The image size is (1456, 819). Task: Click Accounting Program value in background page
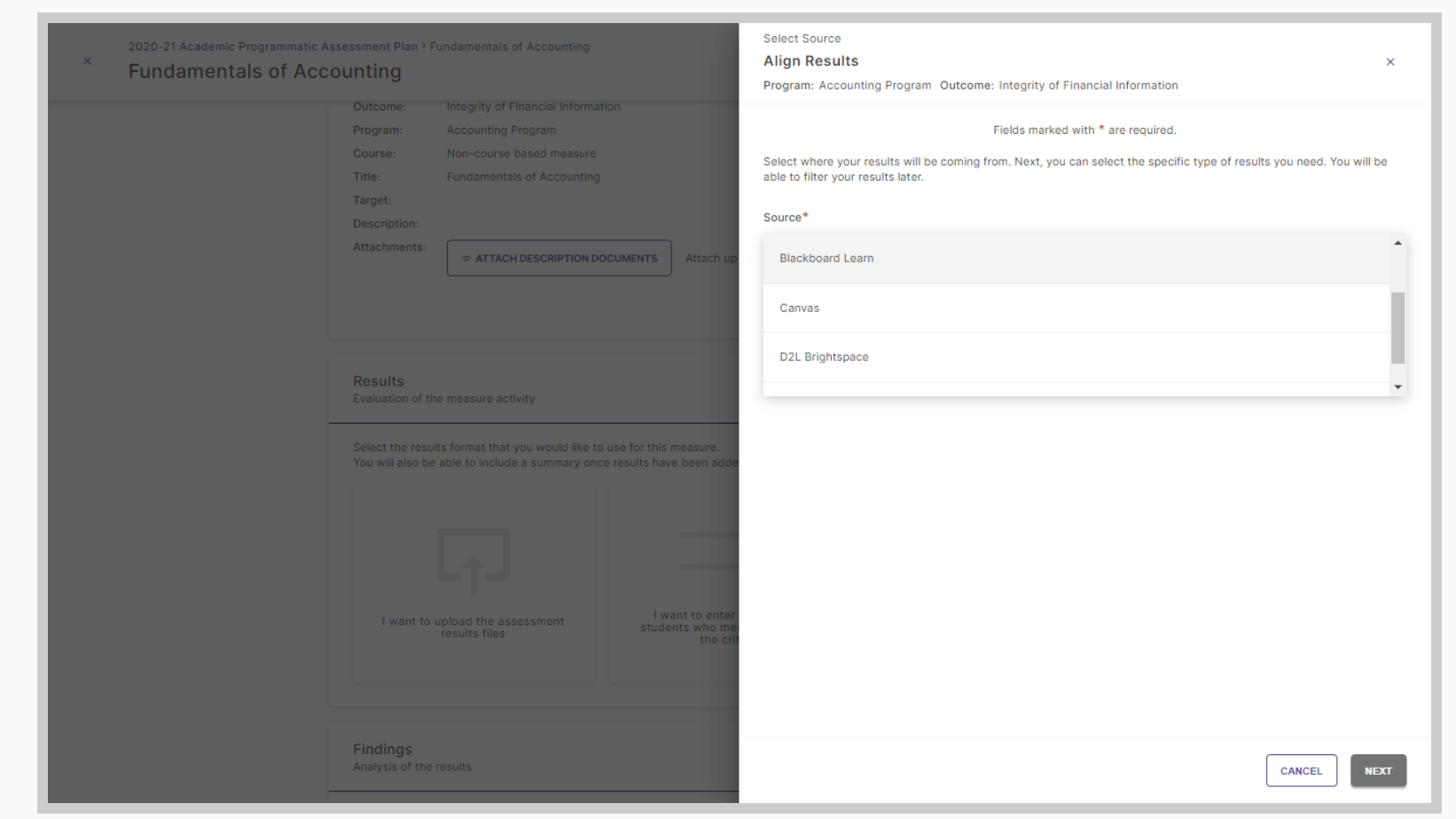click(x=502, y=130)
